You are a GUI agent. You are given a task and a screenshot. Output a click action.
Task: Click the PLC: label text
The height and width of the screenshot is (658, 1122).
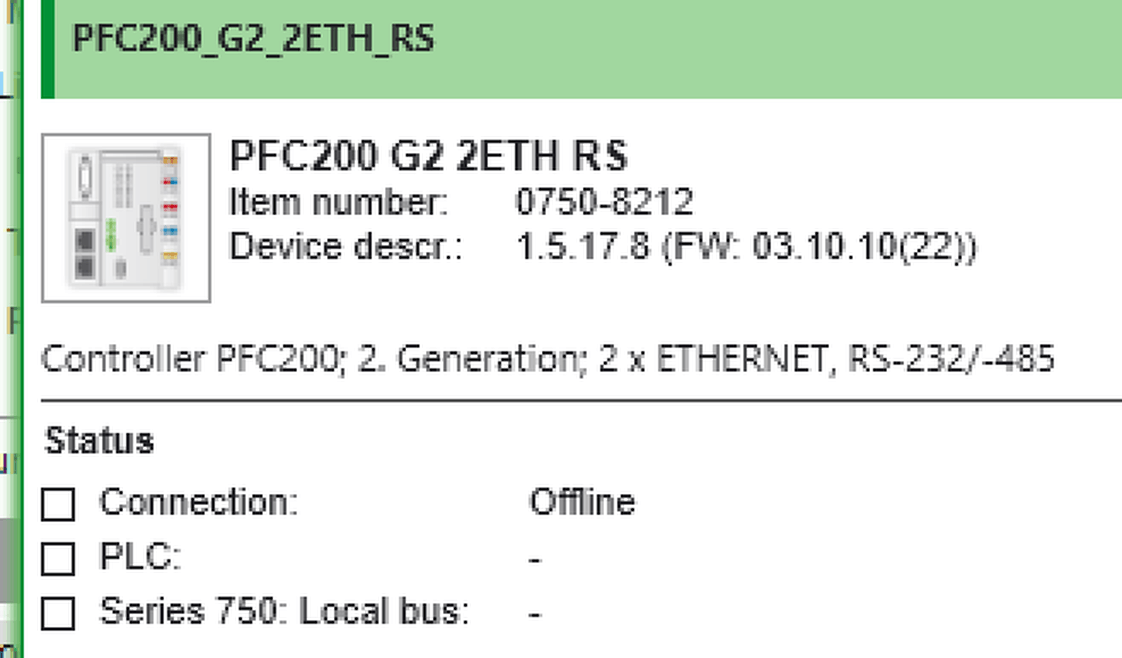click(x=140, y=556)
